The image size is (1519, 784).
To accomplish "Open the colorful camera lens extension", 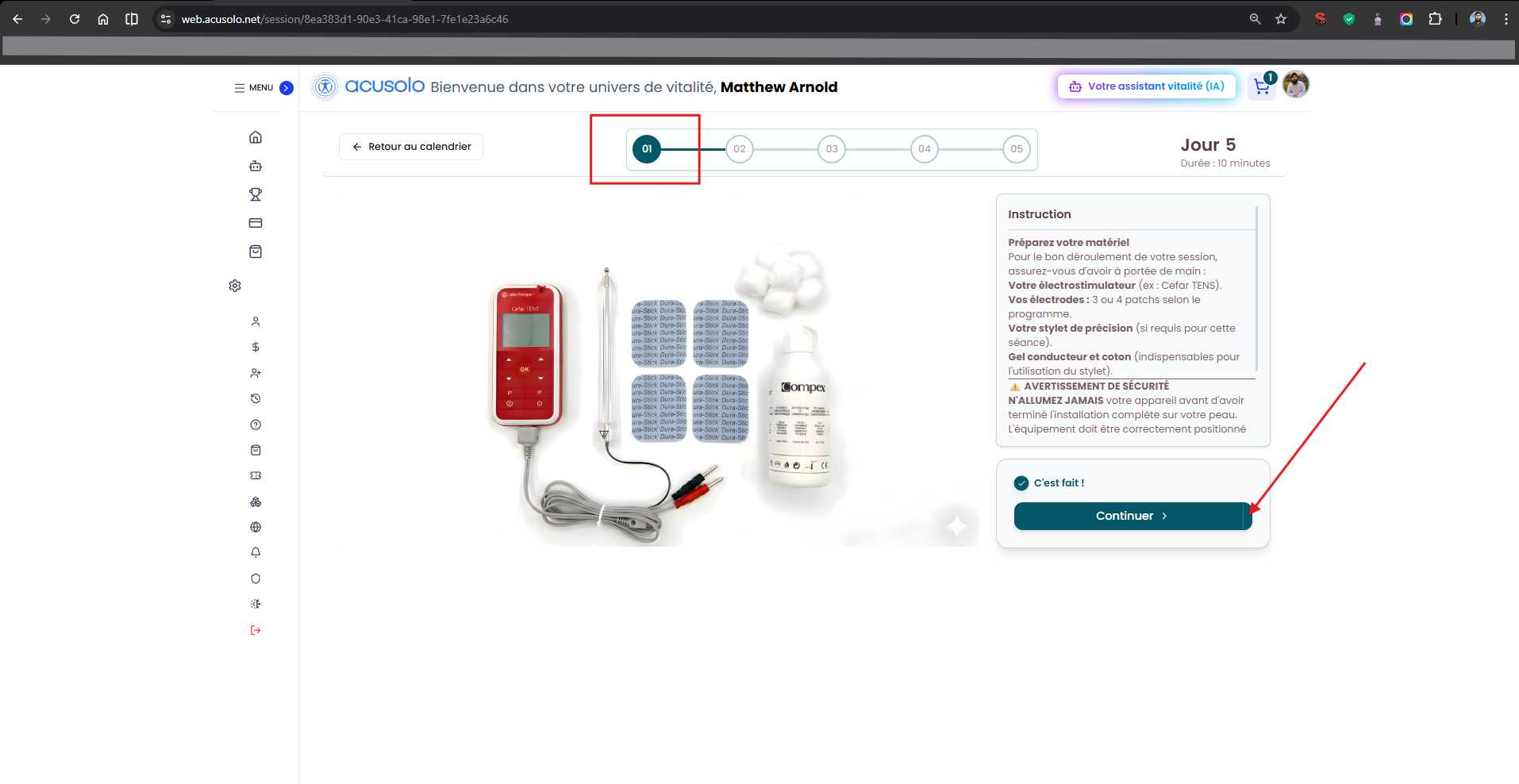I will (1406, 19).
